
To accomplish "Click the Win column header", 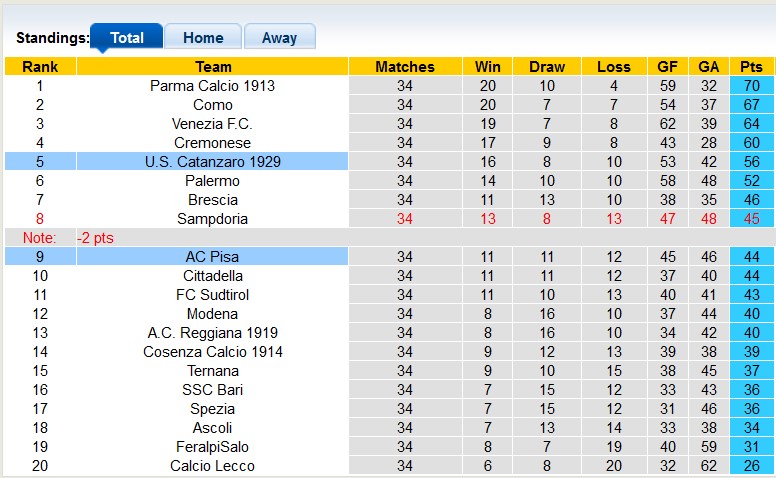I will 488,67.
